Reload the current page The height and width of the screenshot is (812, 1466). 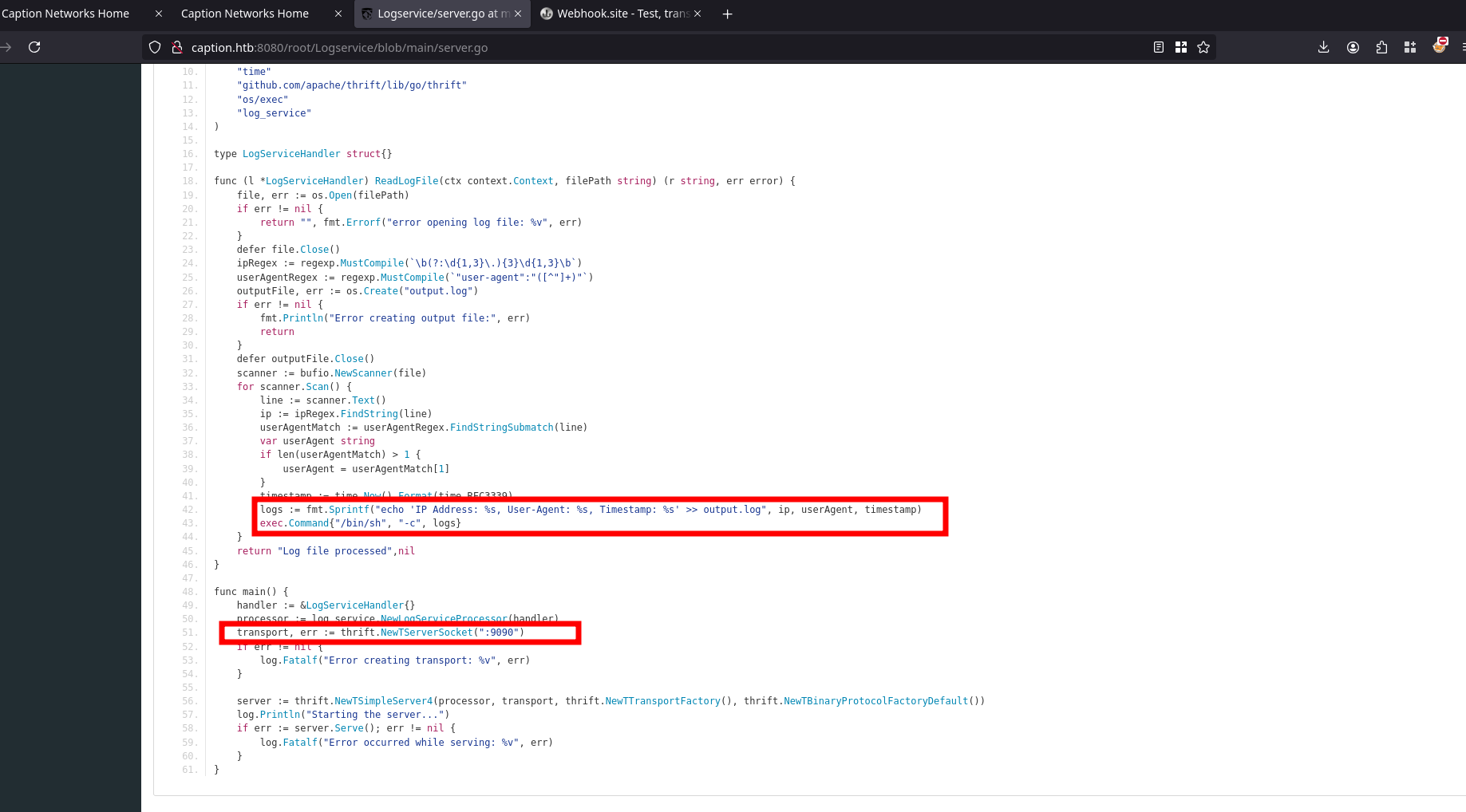tap(34, 47)
